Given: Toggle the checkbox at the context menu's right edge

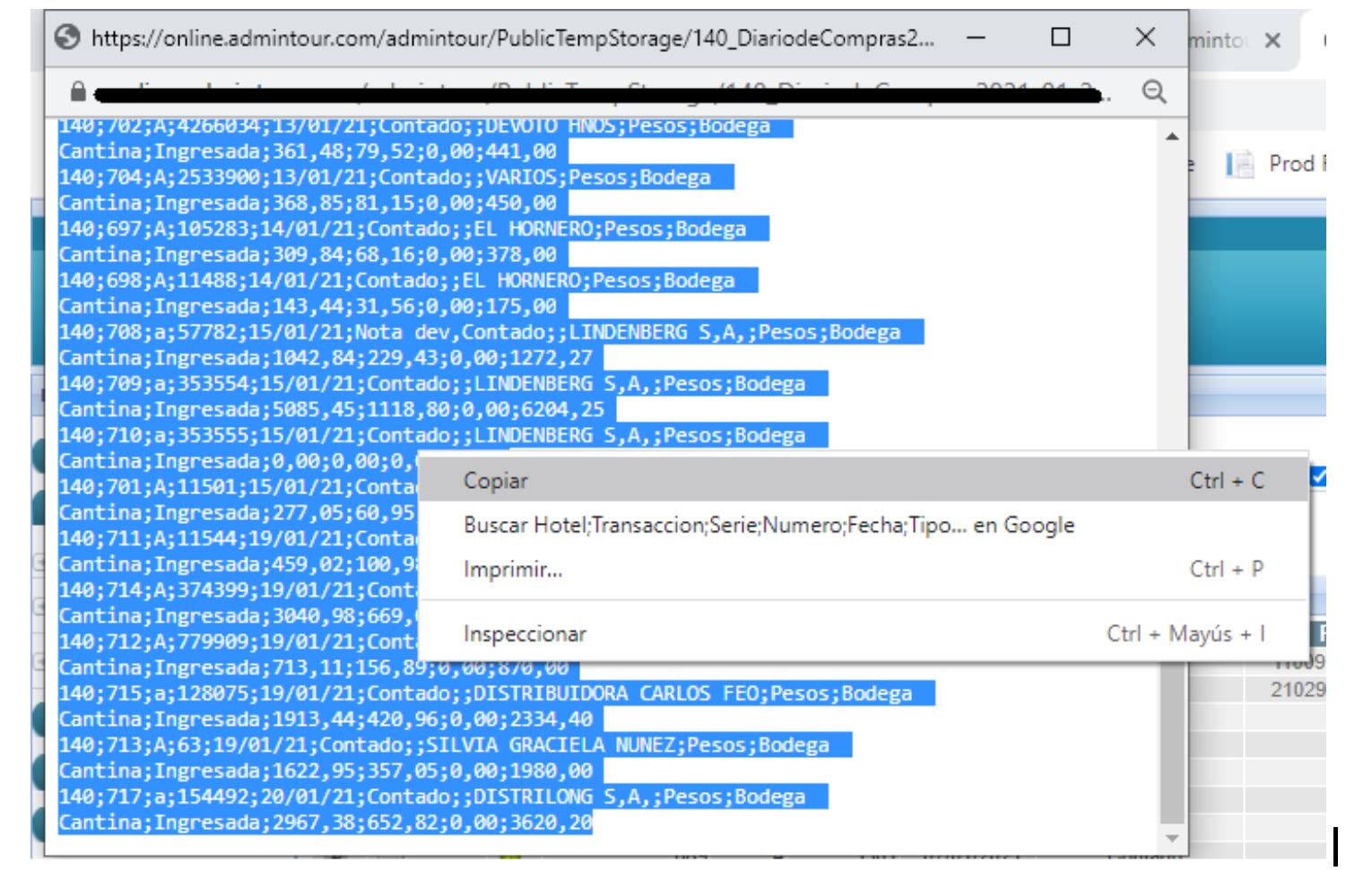Looking at the screenshot, I should [1316, 478].
